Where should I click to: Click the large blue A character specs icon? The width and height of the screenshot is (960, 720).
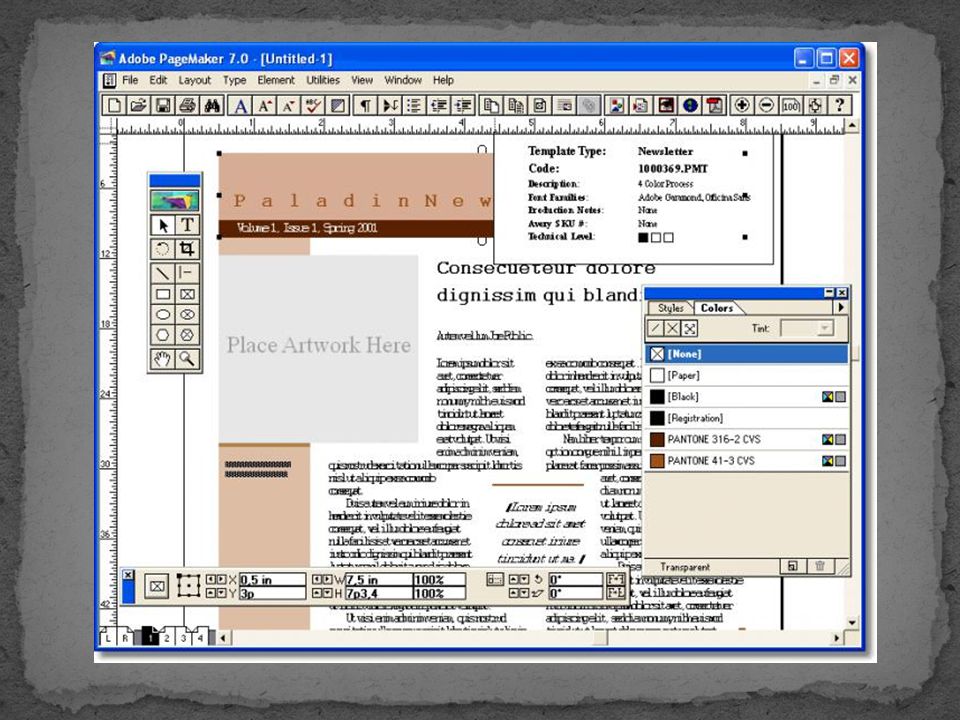240,105
